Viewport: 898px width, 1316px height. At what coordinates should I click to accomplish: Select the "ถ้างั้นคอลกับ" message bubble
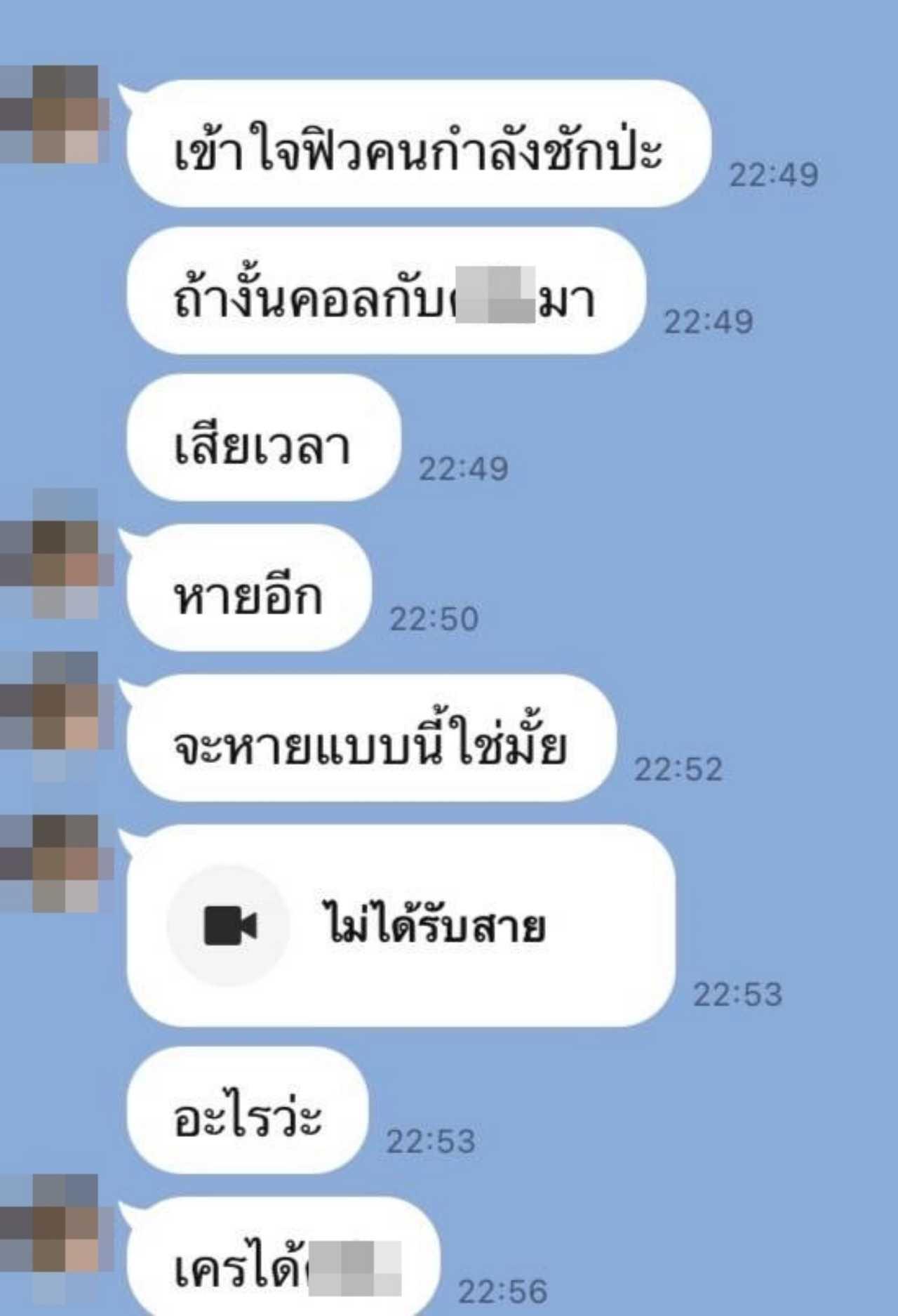pos(385,291)
